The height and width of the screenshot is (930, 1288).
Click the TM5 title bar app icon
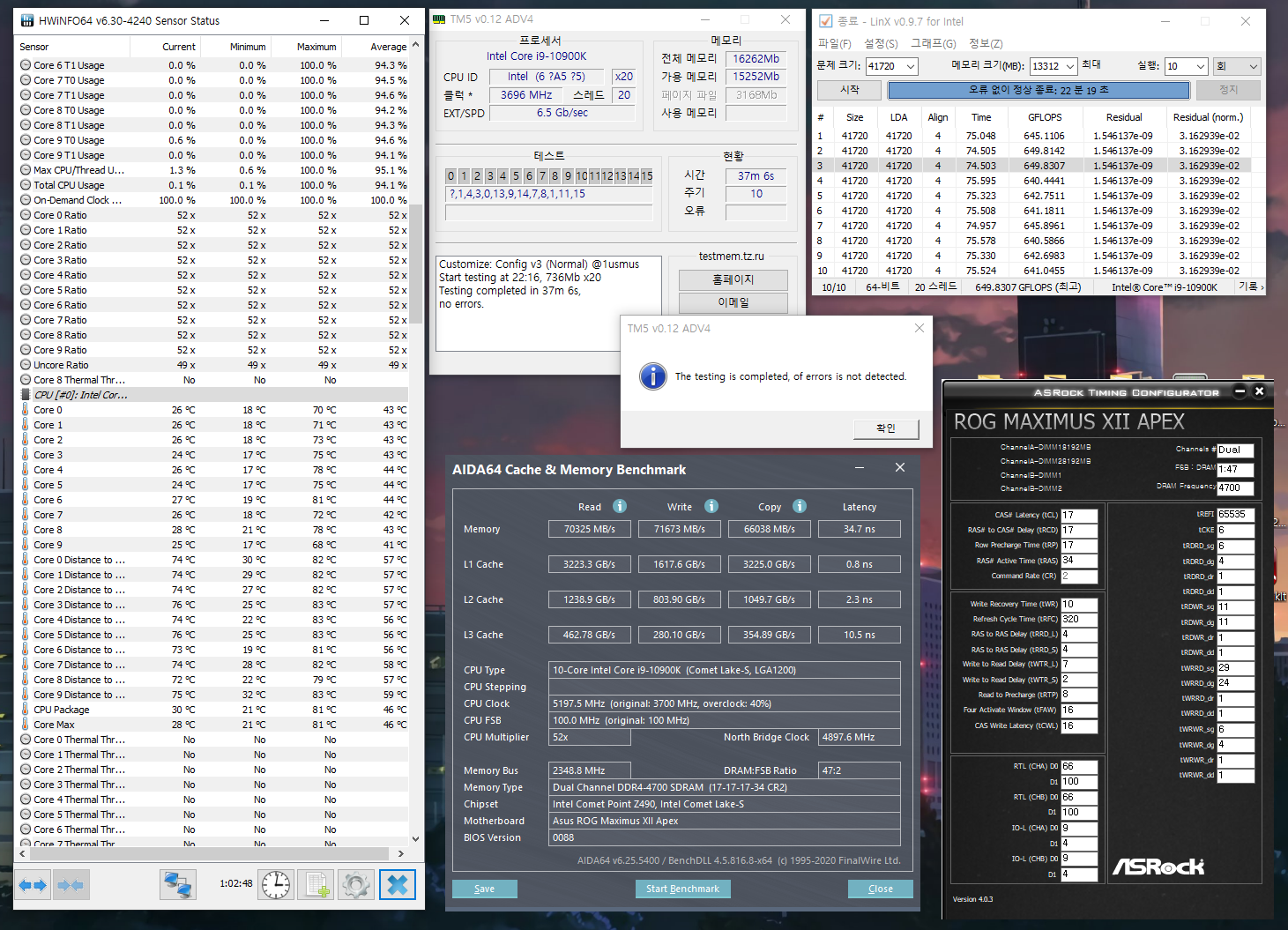(440, 19)
